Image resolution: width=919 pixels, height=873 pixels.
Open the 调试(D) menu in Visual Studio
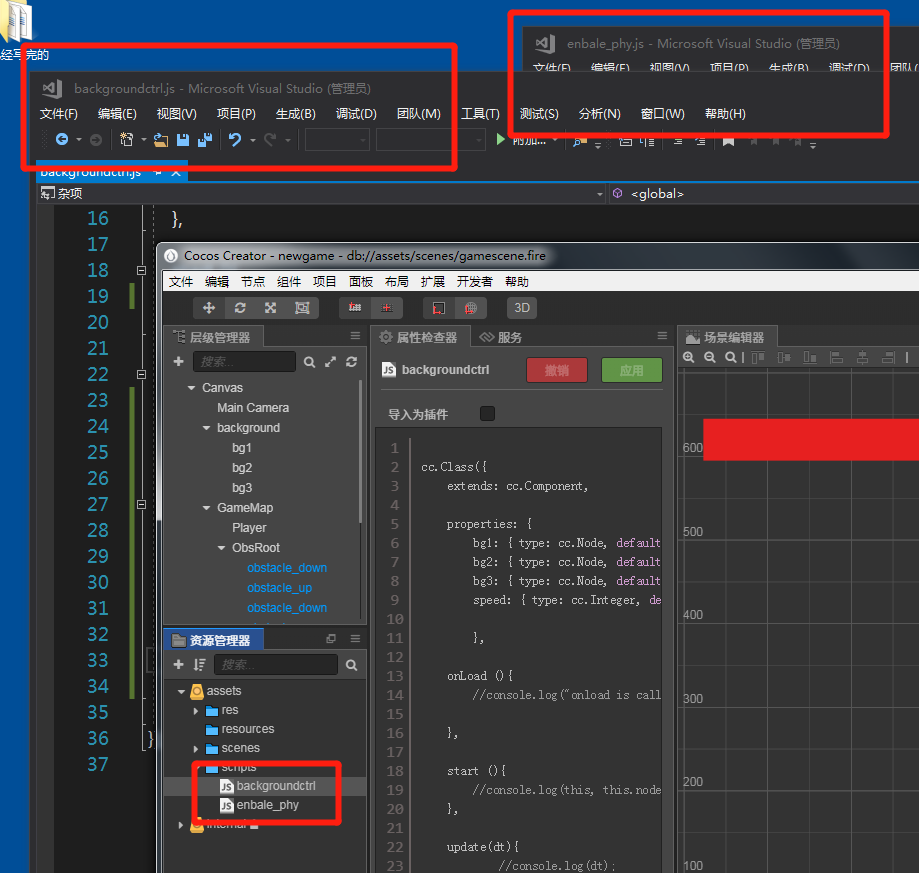coord(356,114)
